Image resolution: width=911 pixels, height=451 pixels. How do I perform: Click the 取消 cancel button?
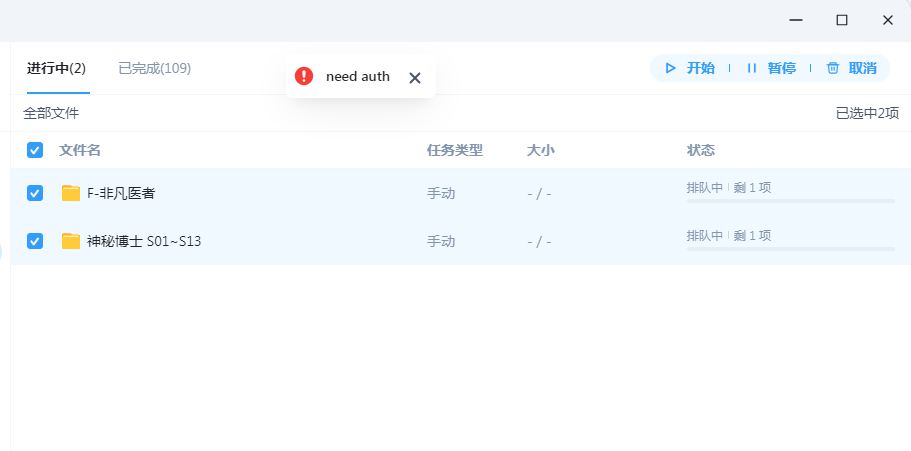pos(852,68)
